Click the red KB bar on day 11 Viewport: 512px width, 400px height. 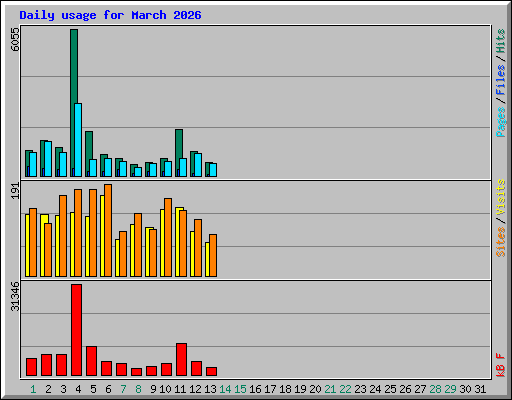181,359
